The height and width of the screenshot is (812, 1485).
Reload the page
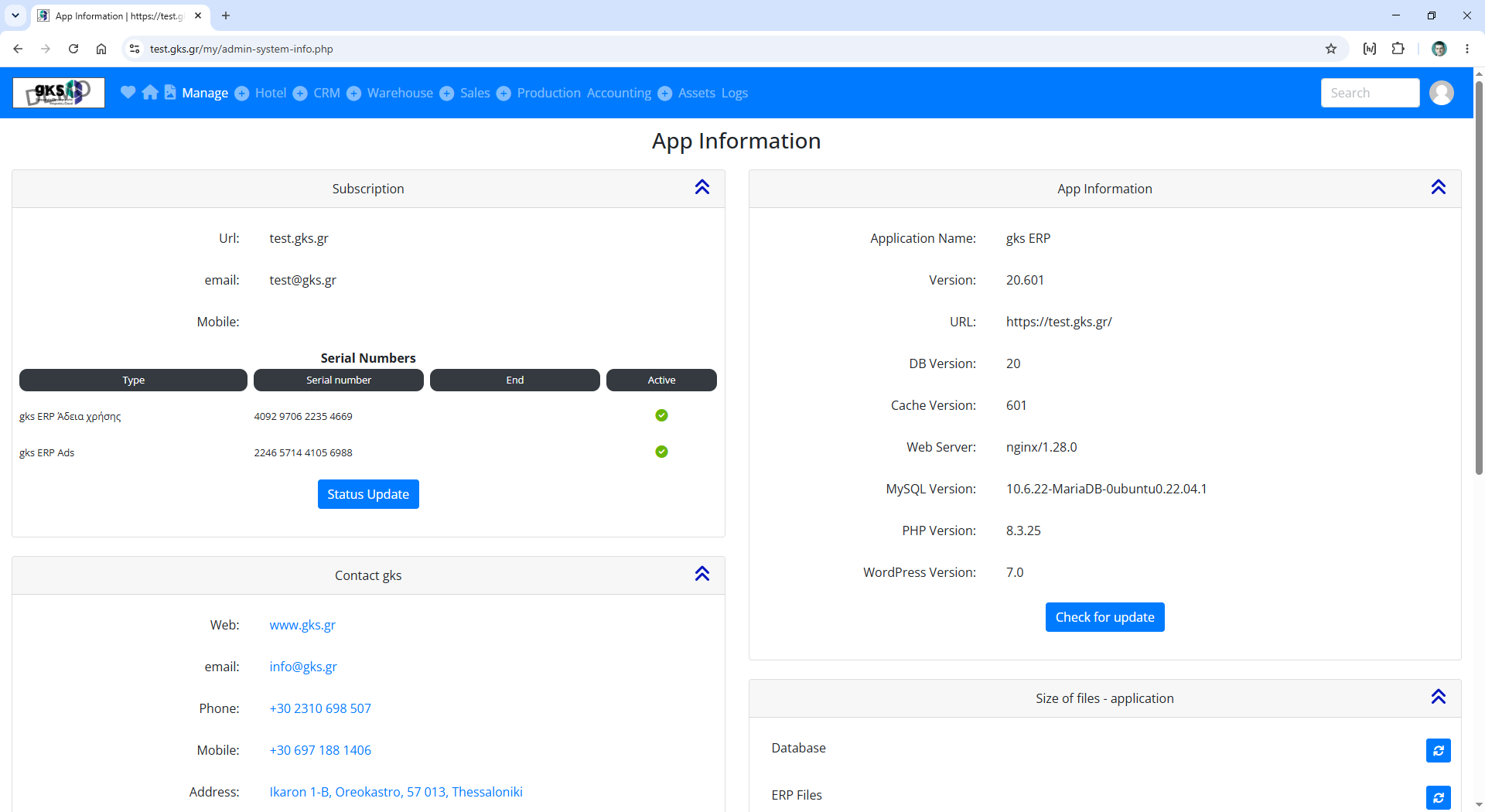coord(73,49)
